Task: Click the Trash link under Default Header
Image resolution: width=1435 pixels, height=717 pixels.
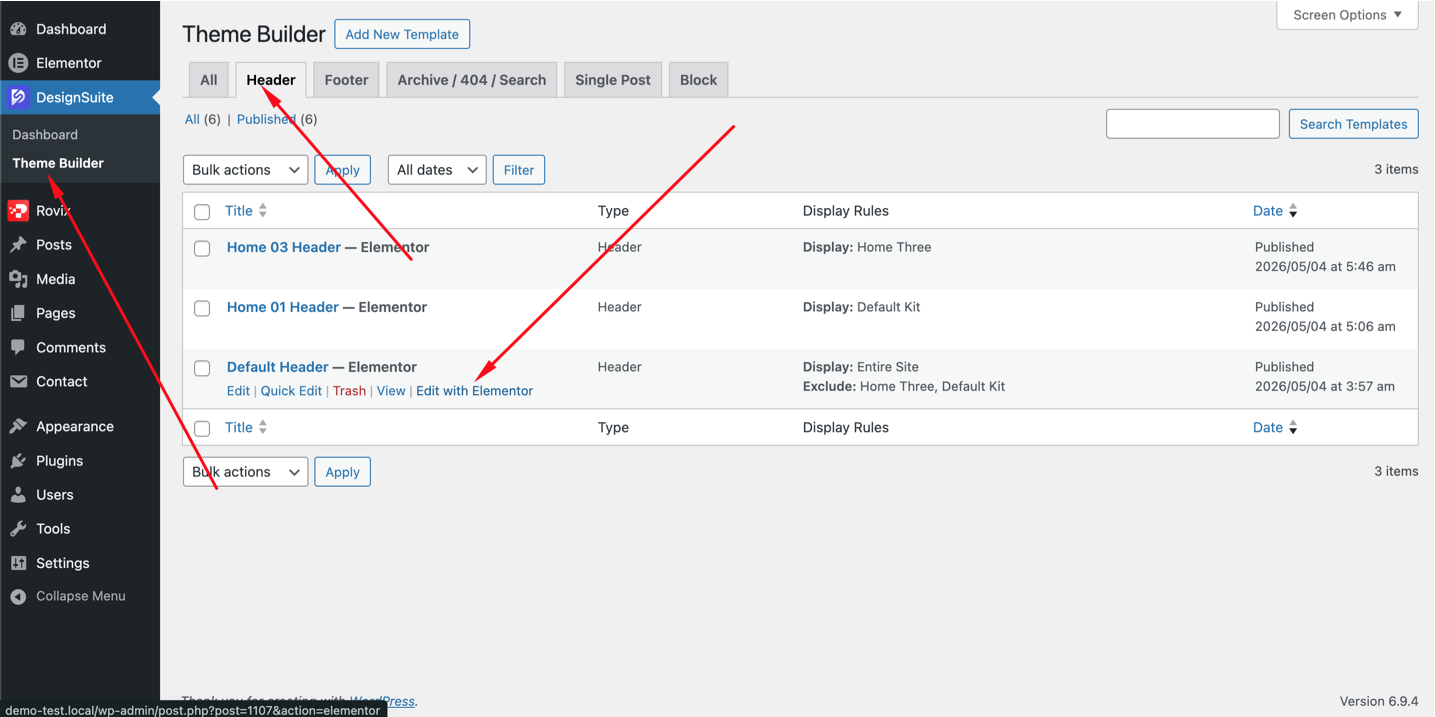Action: (x=349, y=391)
